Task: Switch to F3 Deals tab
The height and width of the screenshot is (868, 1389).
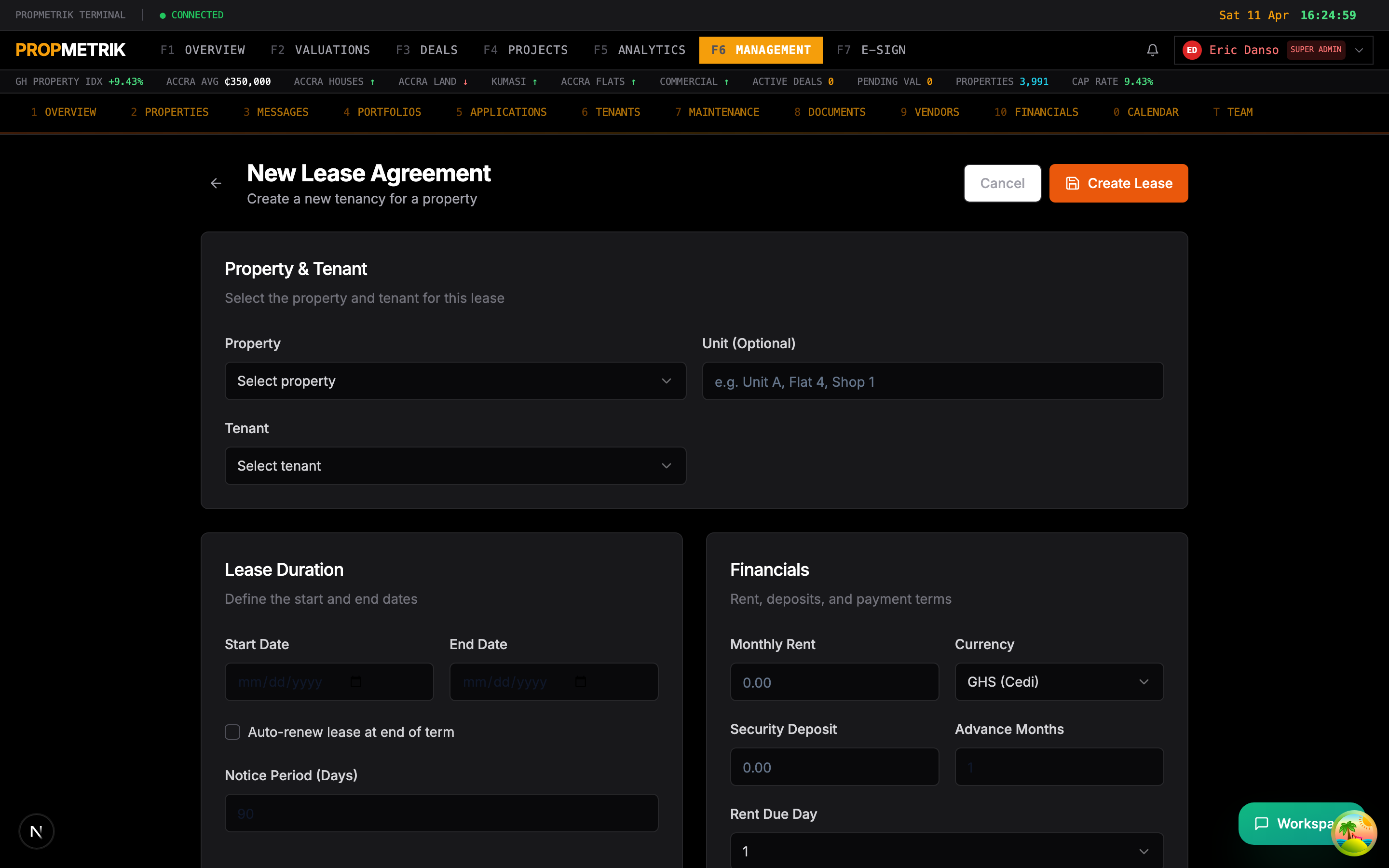Action: click(426, 50)
